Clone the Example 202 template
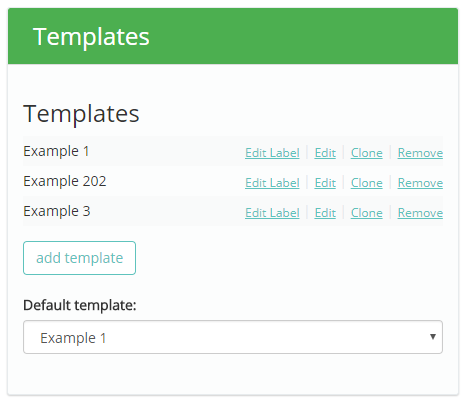Image resolution: width=466 pixels, height=402 pixels. (366, 183)
